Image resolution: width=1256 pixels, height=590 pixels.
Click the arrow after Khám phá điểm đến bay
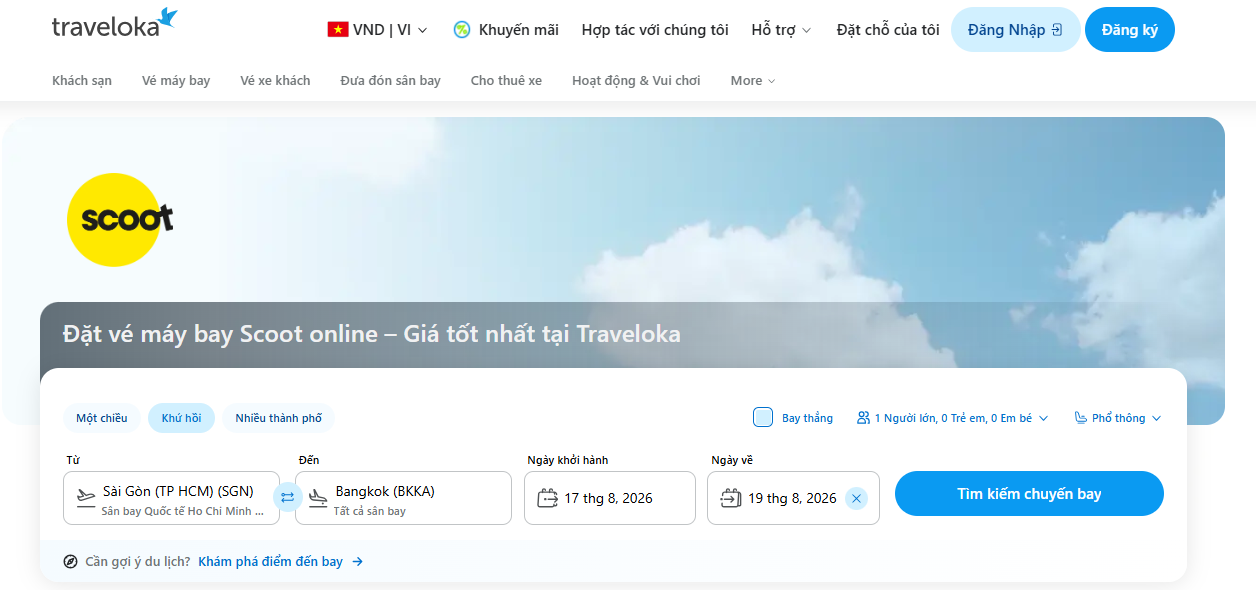click(x=357, y=562)
